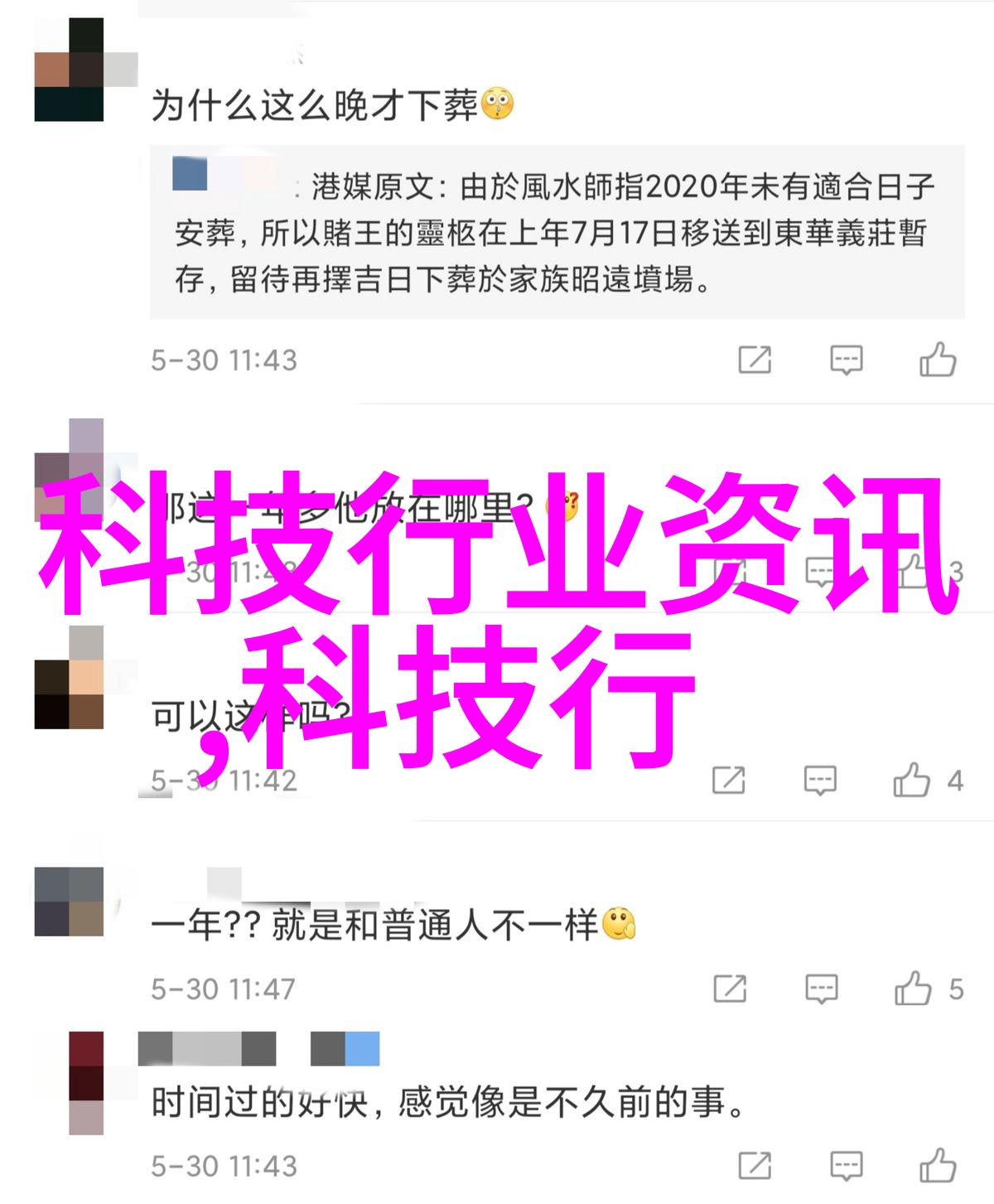Reply to the comment posted at 11:47

pos(821,989)
